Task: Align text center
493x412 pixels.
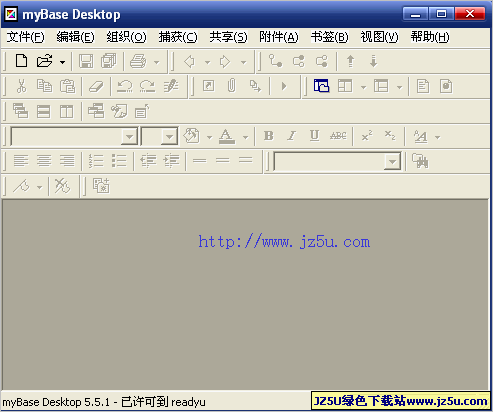Action: [x=44, y=161]
